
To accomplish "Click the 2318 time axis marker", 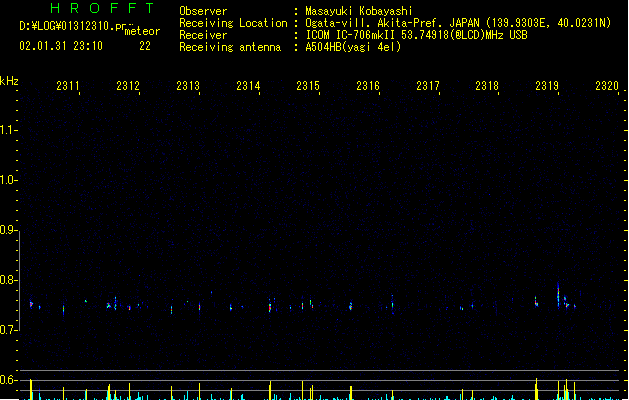I will click(487, 86).
